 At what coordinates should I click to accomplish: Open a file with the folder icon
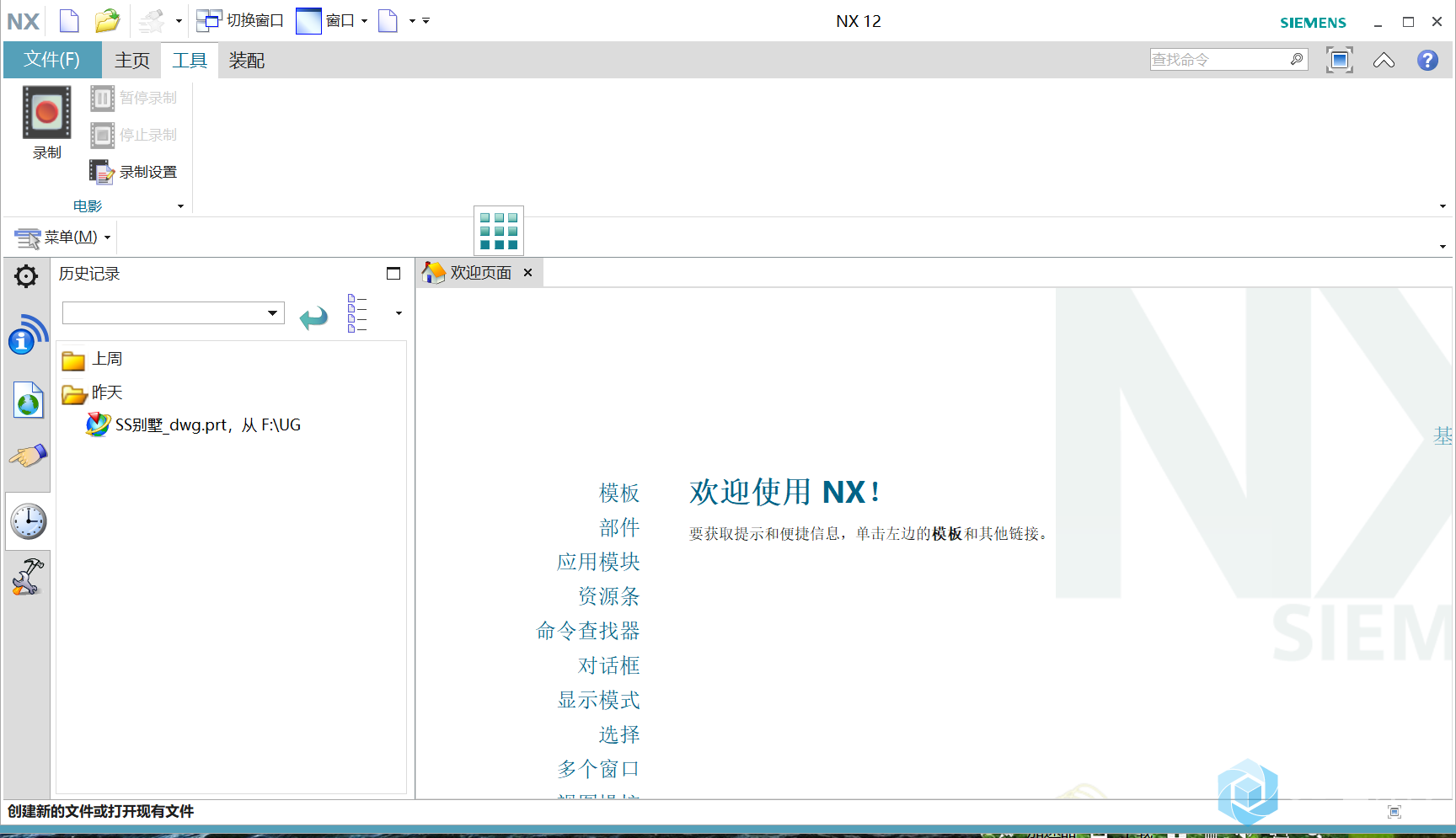coord(107,20)
